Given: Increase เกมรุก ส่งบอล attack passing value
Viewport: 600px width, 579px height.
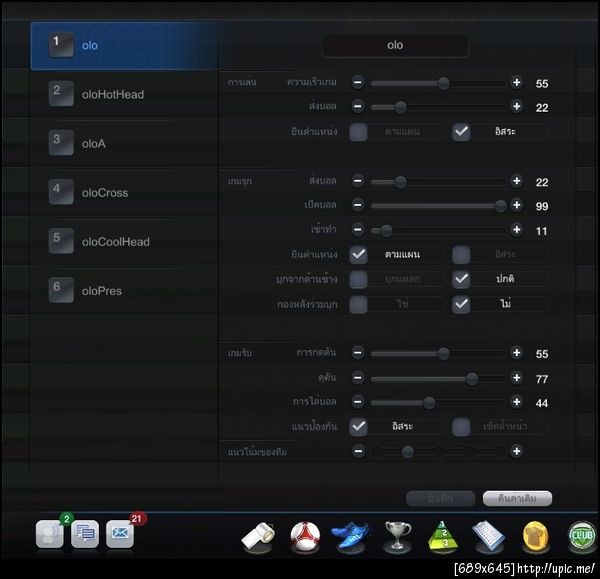Looking at the screenshot, I should [x=517, y=181].
